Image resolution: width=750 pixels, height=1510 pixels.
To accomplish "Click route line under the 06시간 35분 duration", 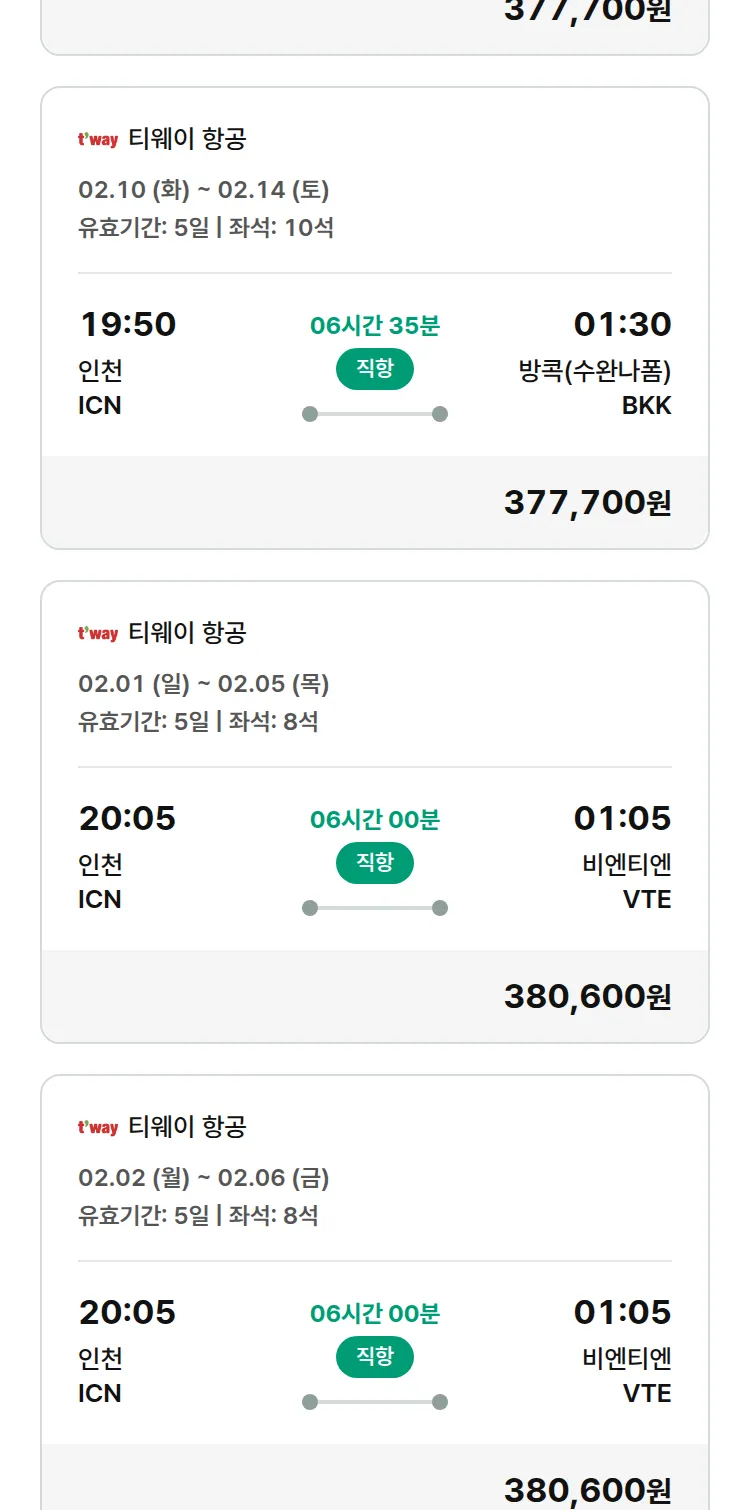I will coord(374,414).
